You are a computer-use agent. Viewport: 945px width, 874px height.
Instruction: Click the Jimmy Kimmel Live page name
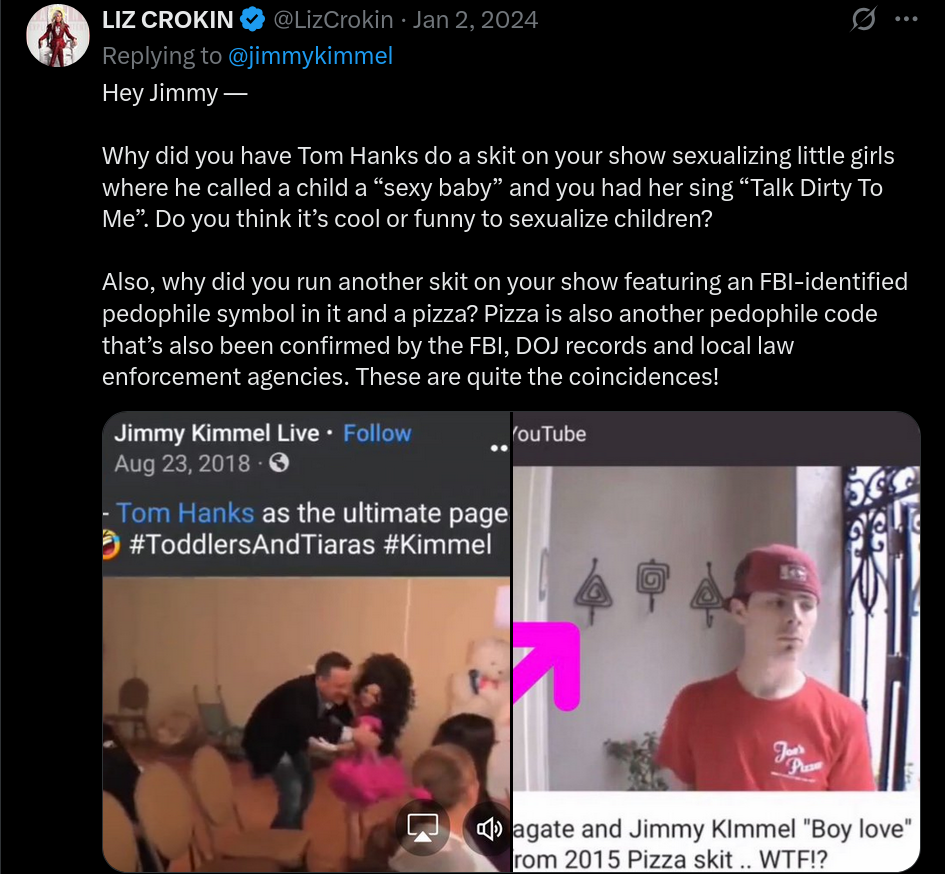216,433
